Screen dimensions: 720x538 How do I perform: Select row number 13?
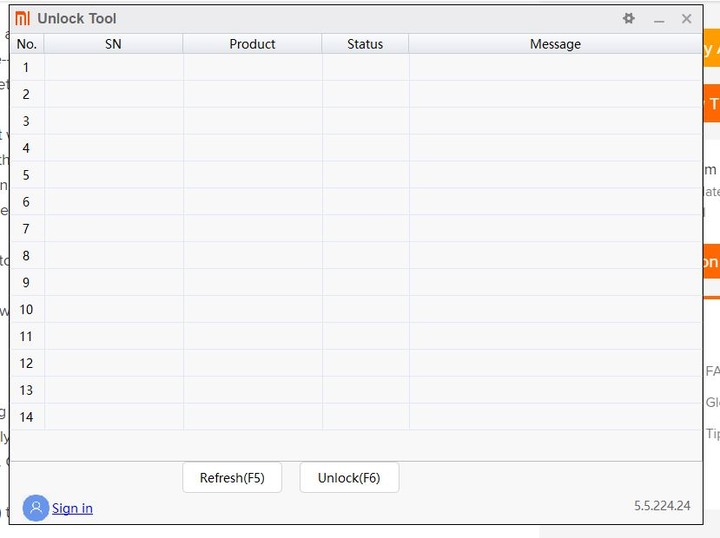pos(356,390)
